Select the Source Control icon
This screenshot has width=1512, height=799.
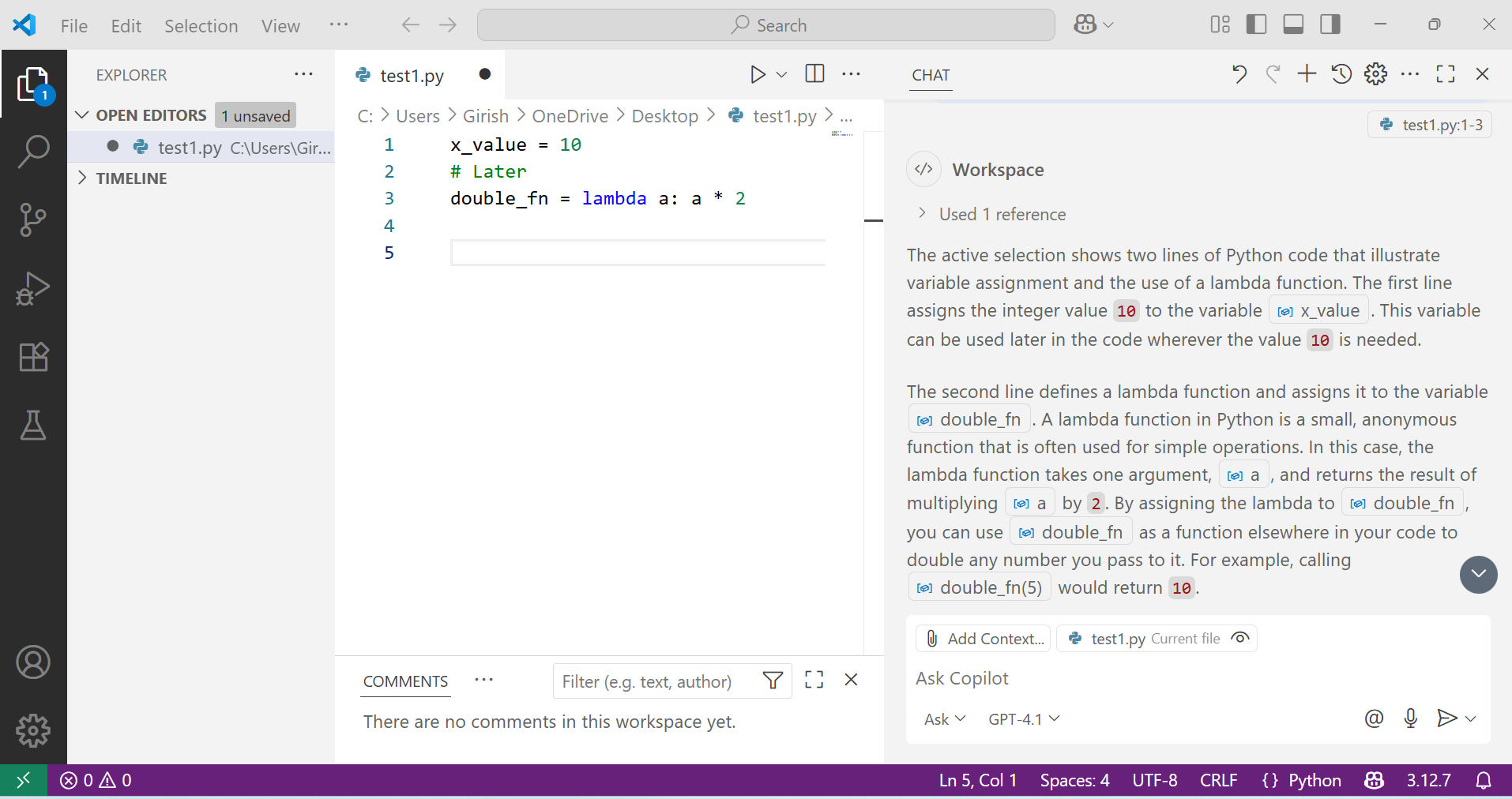click(x=33, y=219)
